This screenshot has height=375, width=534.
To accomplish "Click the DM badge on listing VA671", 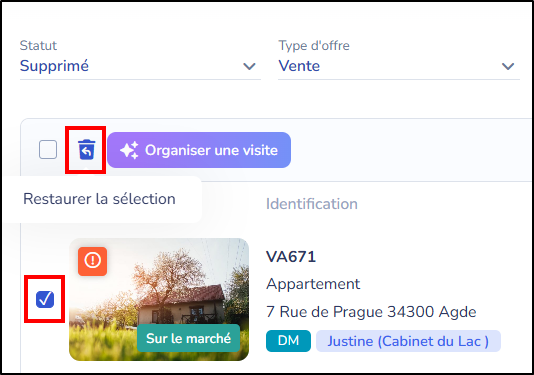I will click(288, 341).
